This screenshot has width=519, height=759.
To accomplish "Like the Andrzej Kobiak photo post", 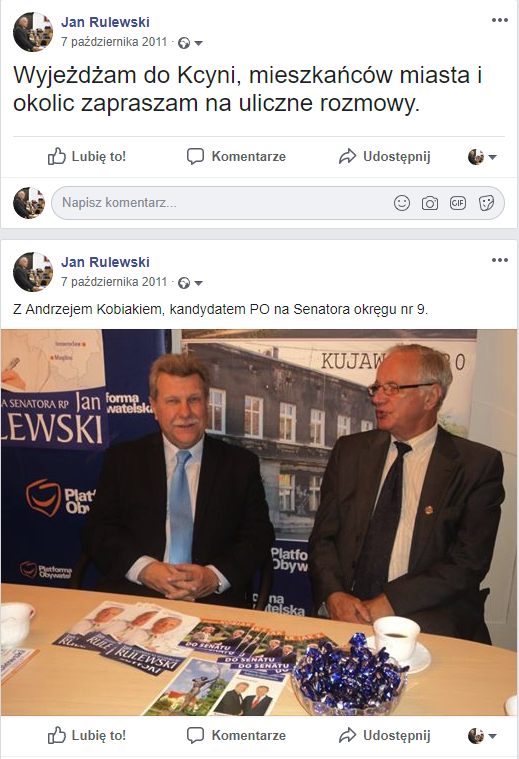I will [87, 735].
